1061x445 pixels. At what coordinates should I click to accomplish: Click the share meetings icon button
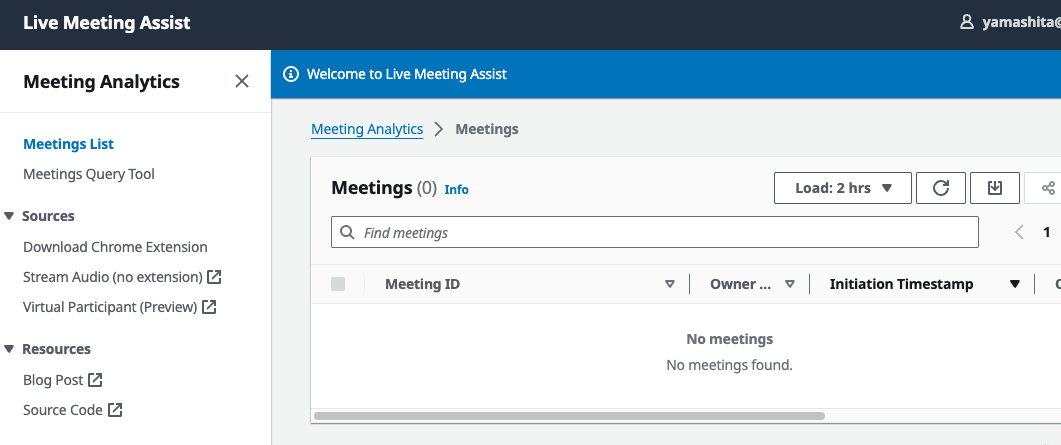click(x=1047, y=188)
